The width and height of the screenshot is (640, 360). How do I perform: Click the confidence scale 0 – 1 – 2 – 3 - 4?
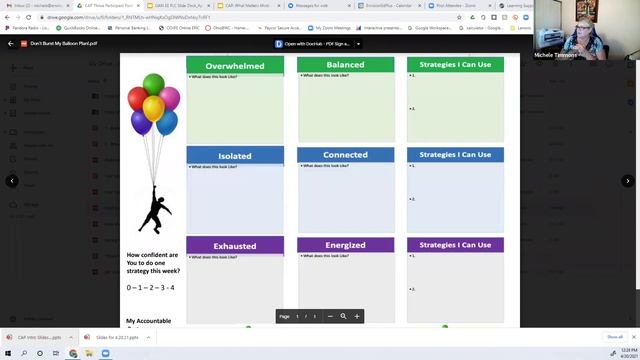150,288
